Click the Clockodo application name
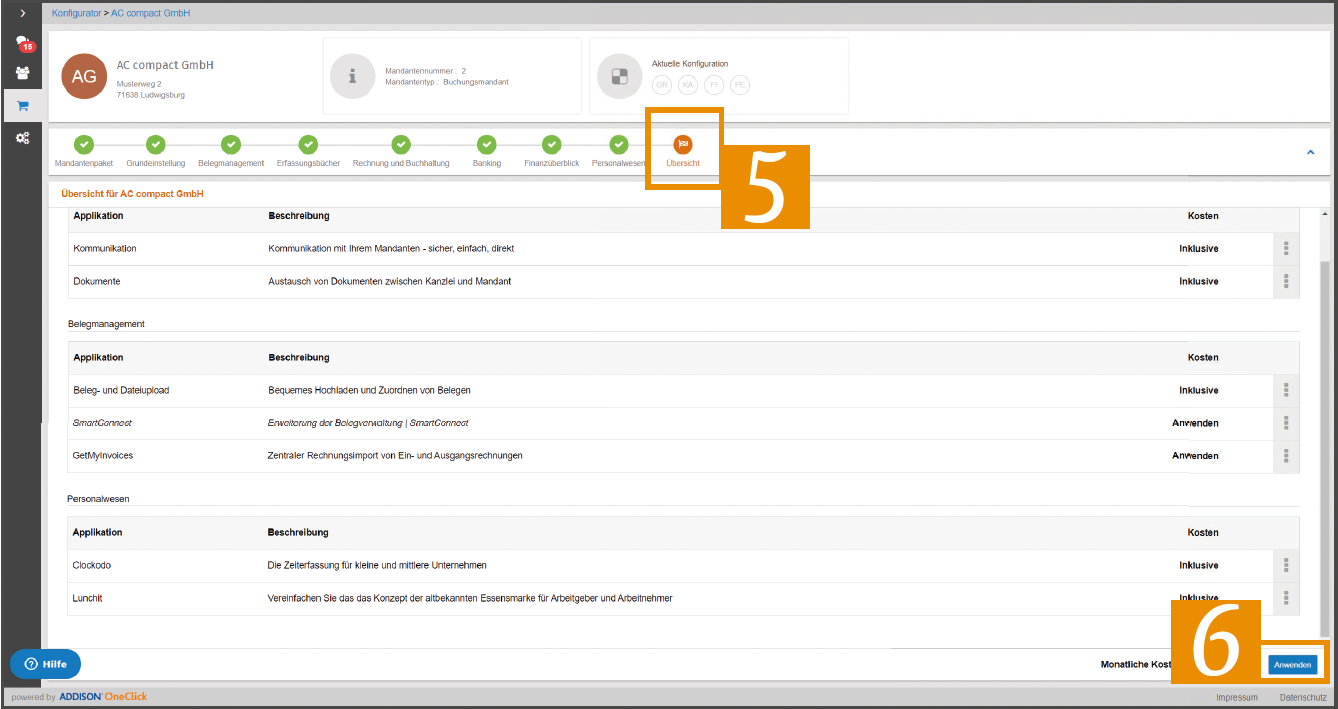 (92, 565)
